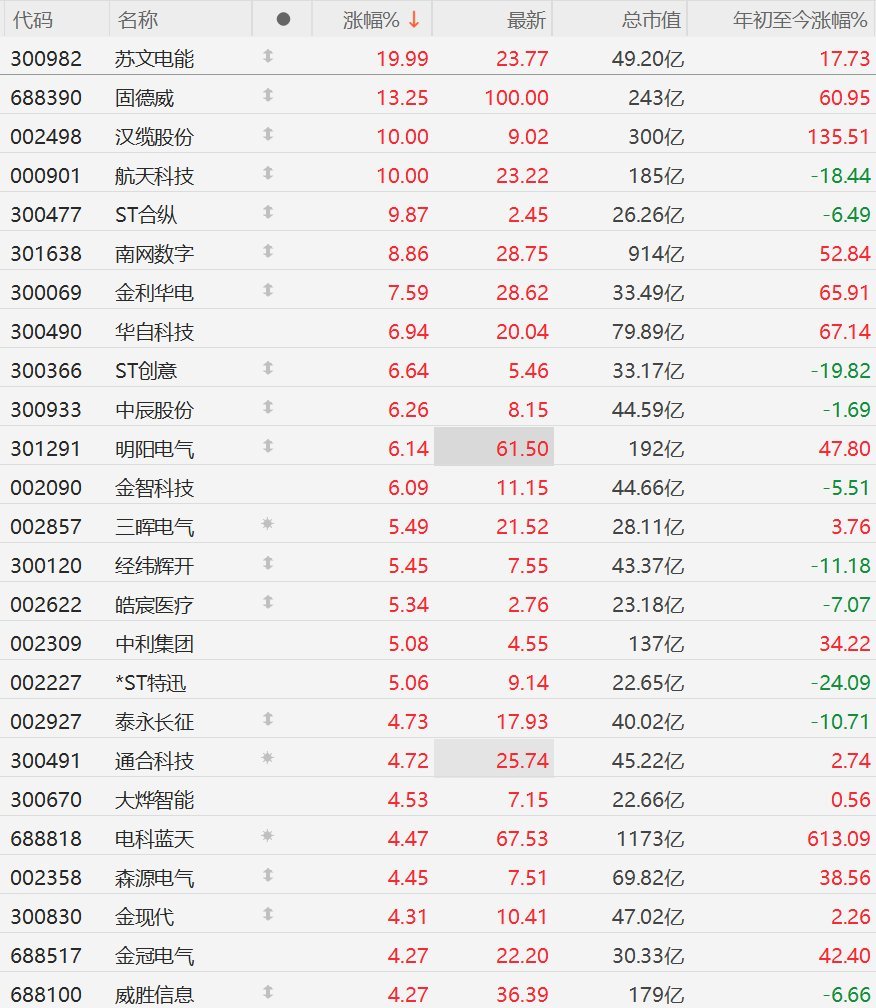Click the star icon in the 三晖电气 row
Viewport: 876px width, 1008px height.
pyautogui.click(x=268, y=525)
